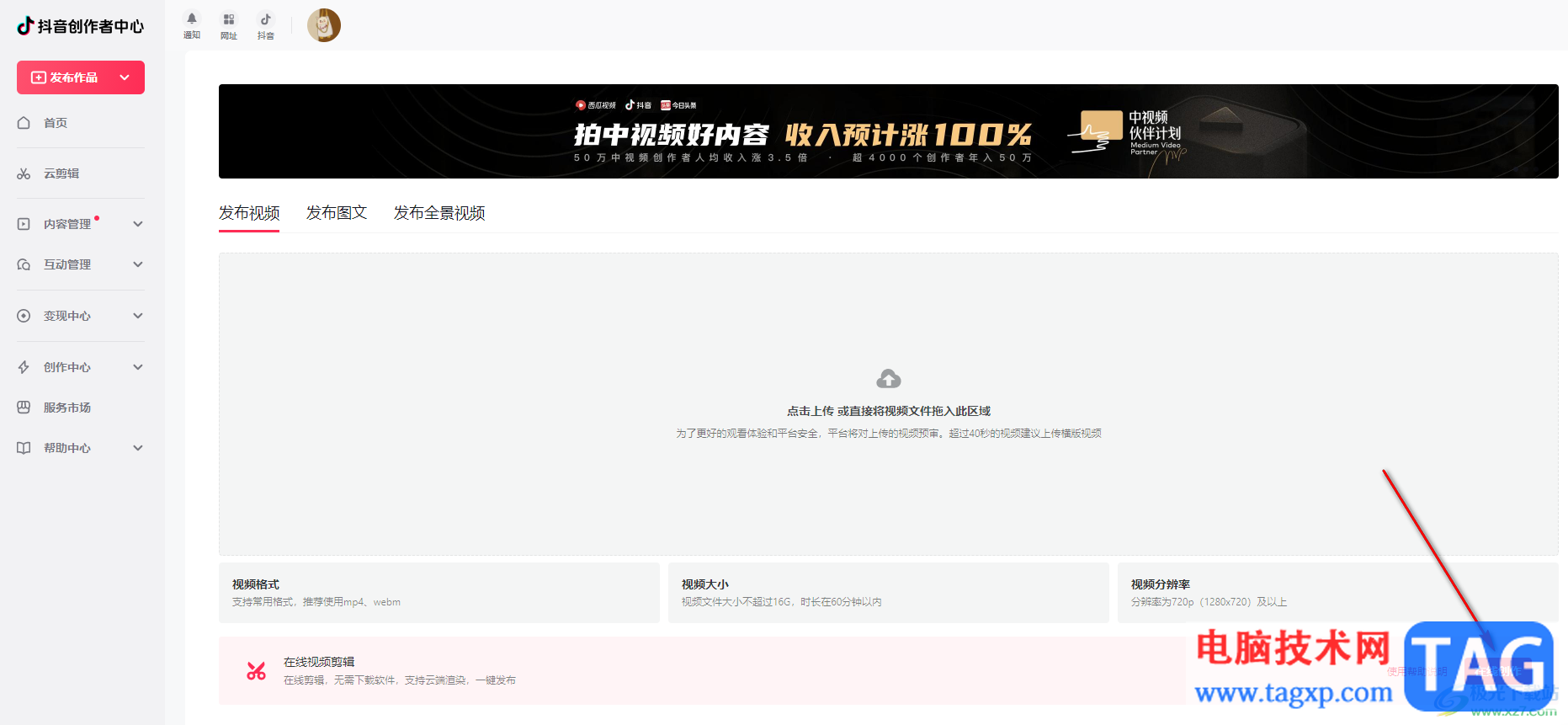Expand the 互动管理 chevron
The image size is (1568, 725).
tap(138, 264)
